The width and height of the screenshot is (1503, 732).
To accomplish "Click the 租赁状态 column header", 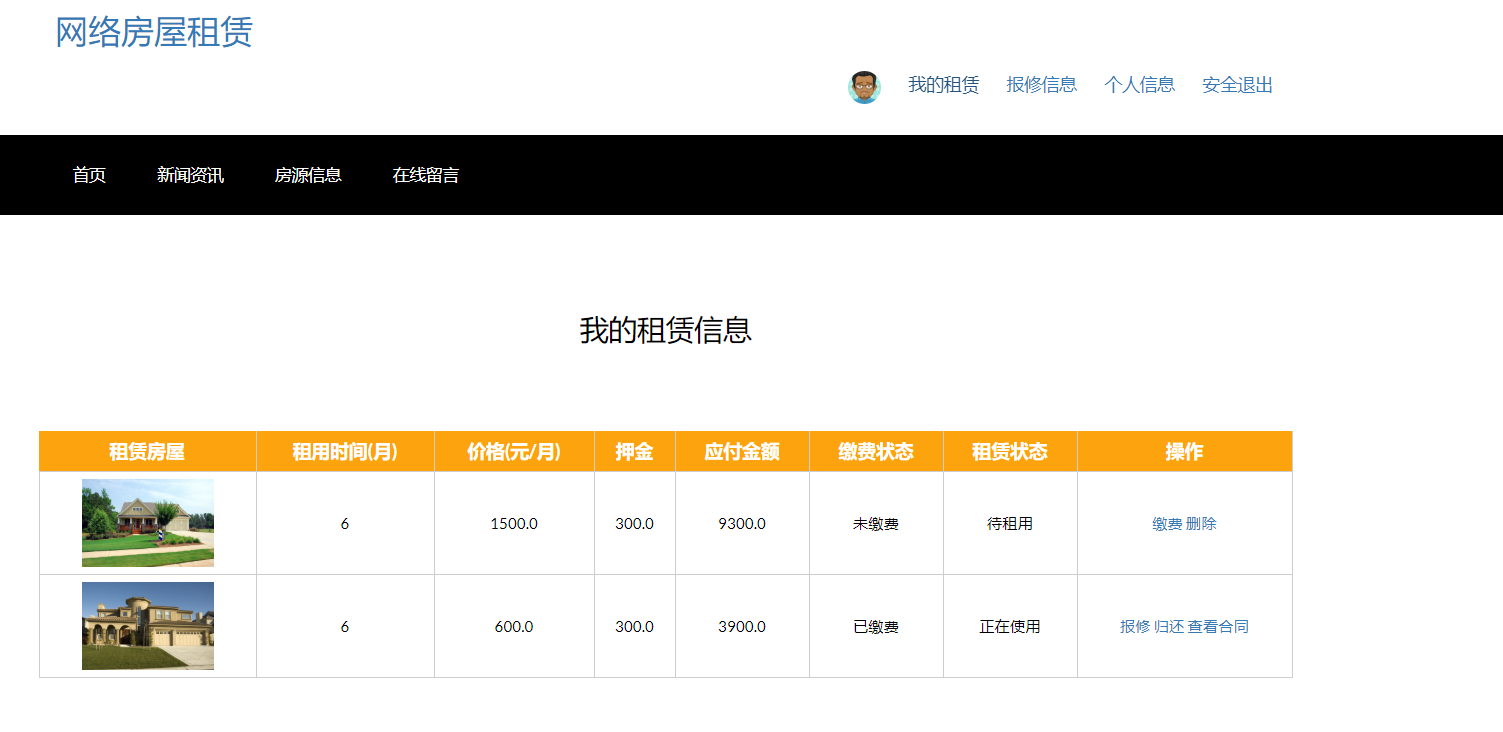I will coord(1010,452).
